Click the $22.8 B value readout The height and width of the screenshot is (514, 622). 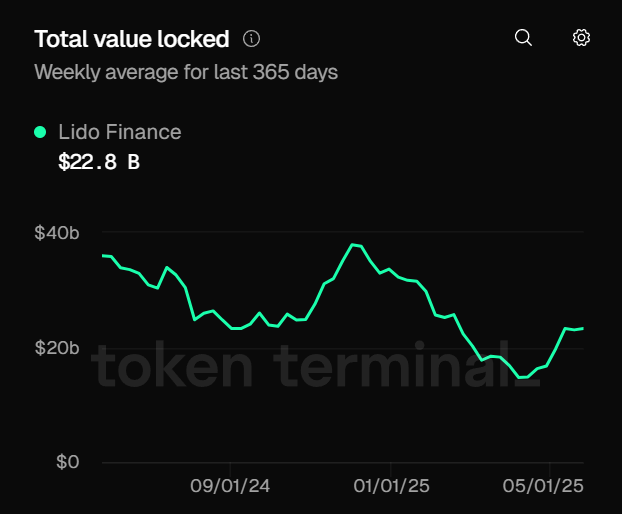pos(99,161)
